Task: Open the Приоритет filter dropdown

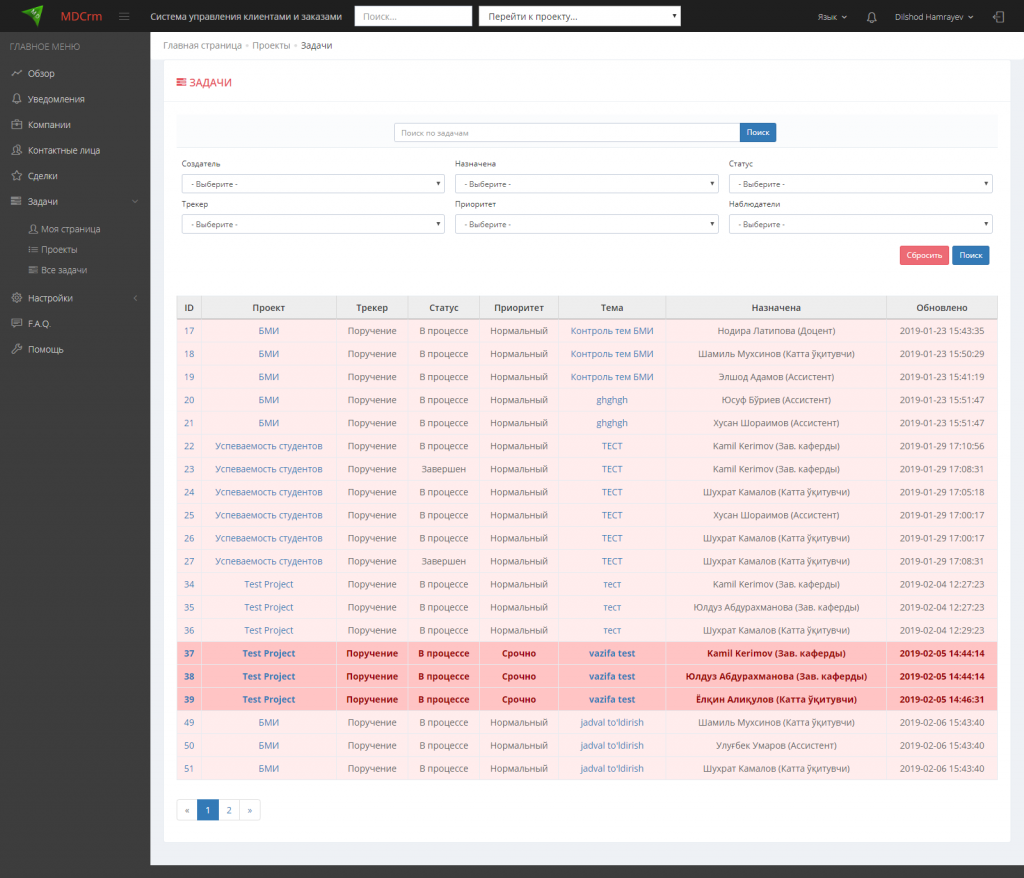Action: [x=586, y=224]
